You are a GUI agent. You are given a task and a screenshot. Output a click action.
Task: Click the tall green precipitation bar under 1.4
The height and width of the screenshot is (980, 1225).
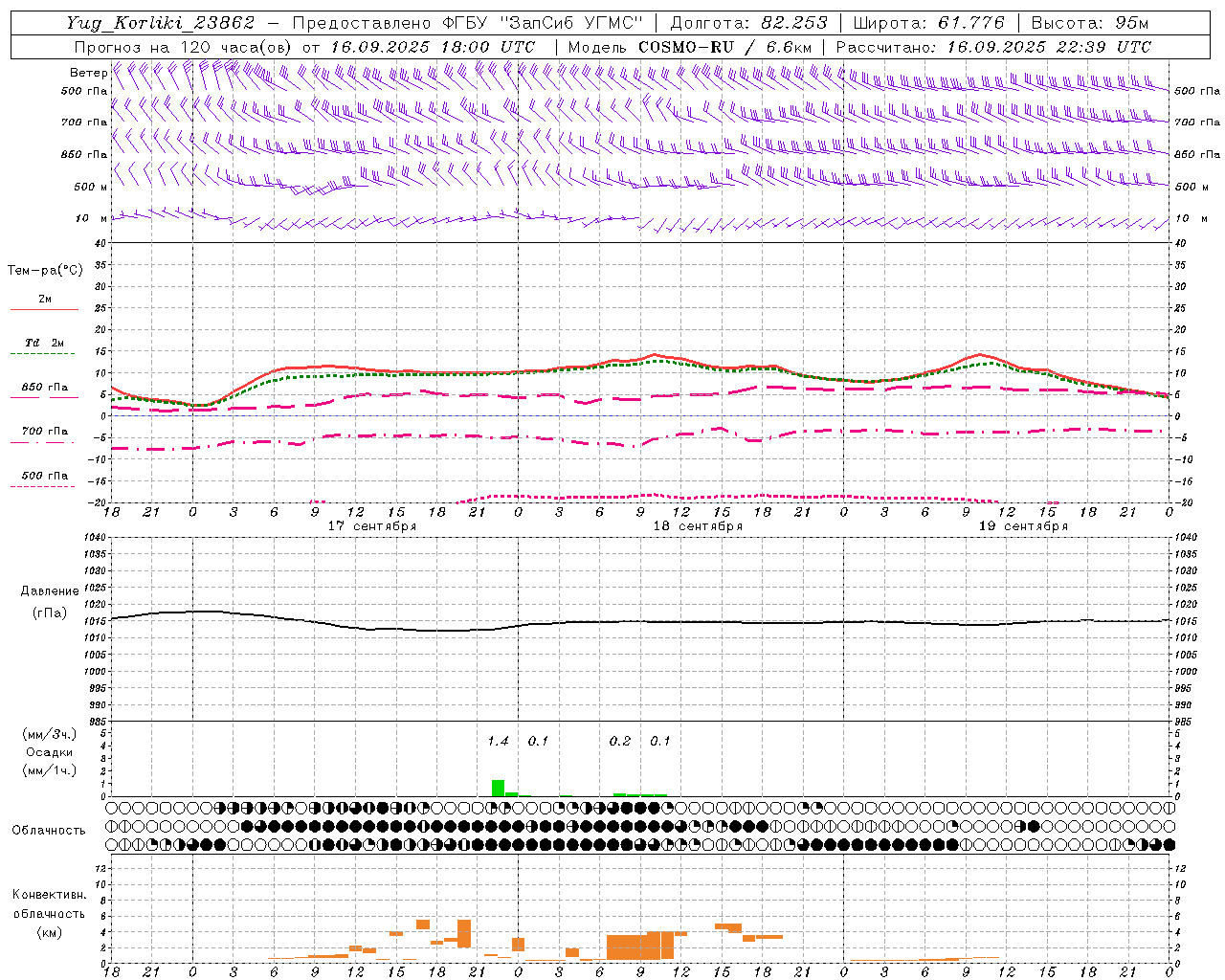498,788
